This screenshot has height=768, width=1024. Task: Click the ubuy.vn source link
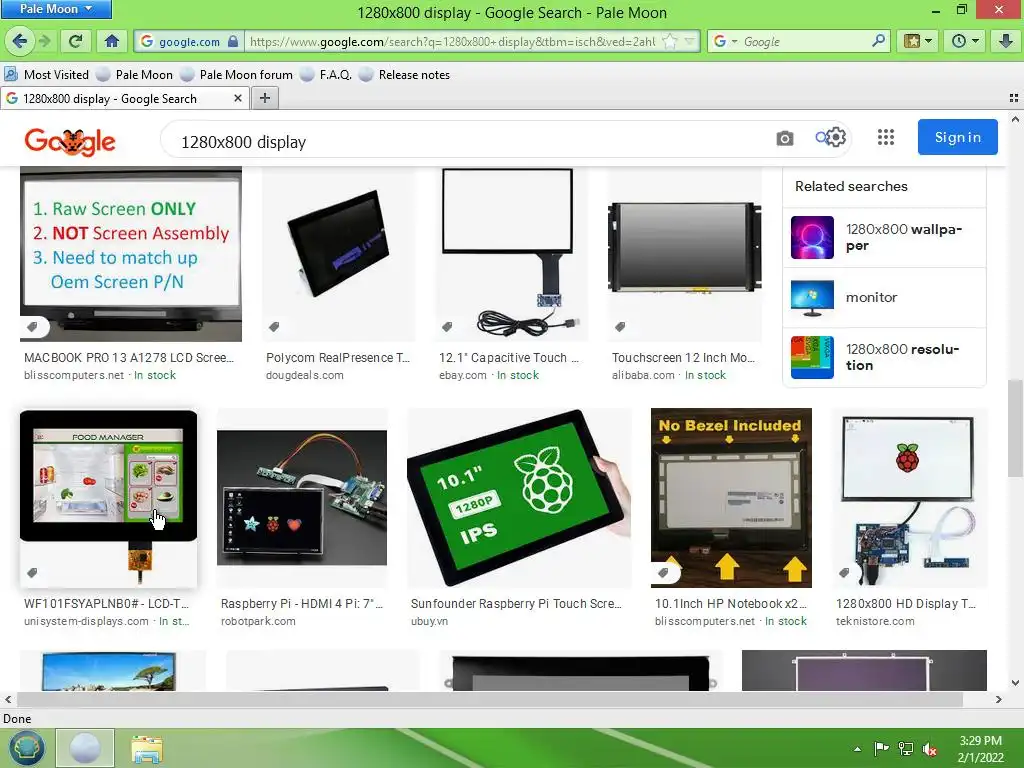click(429, 622)
